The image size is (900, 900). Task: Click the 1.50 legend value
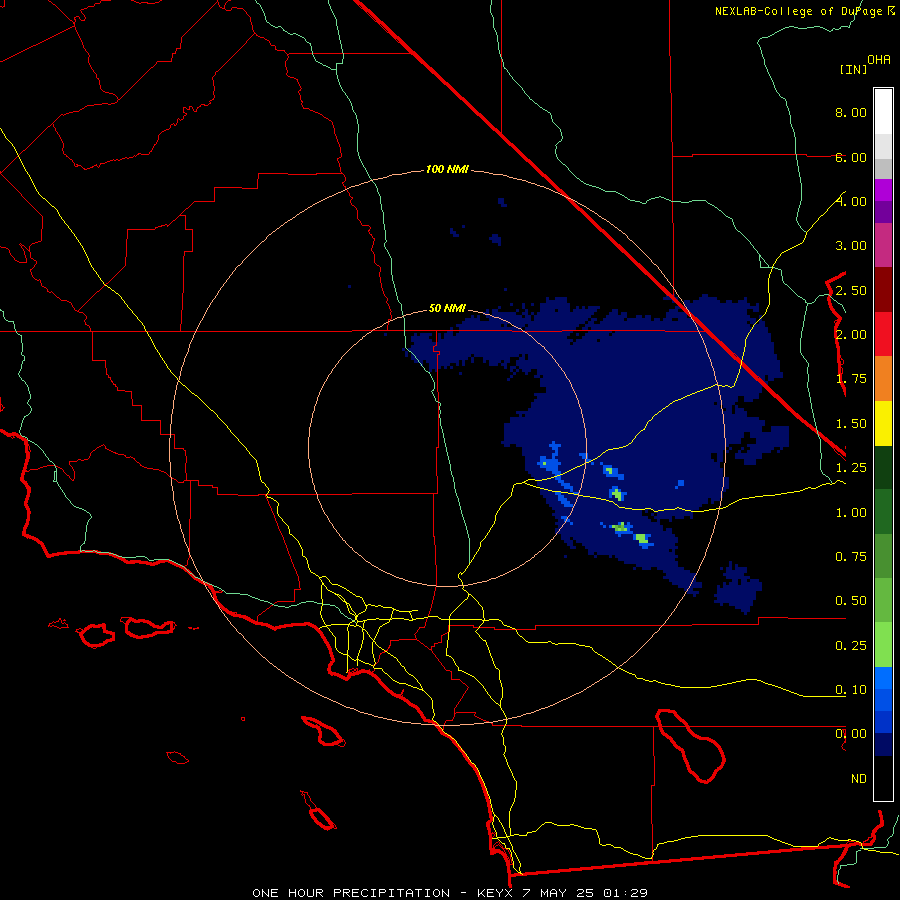coord(851,424)
